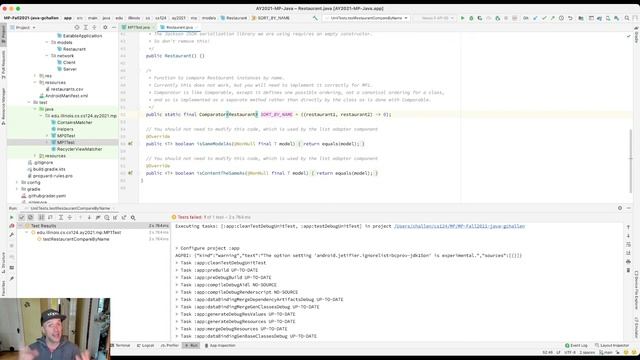This screenshot has width=640, height=360.
Task: Toggle sort tests alphabetically
Action: (41, 218)
